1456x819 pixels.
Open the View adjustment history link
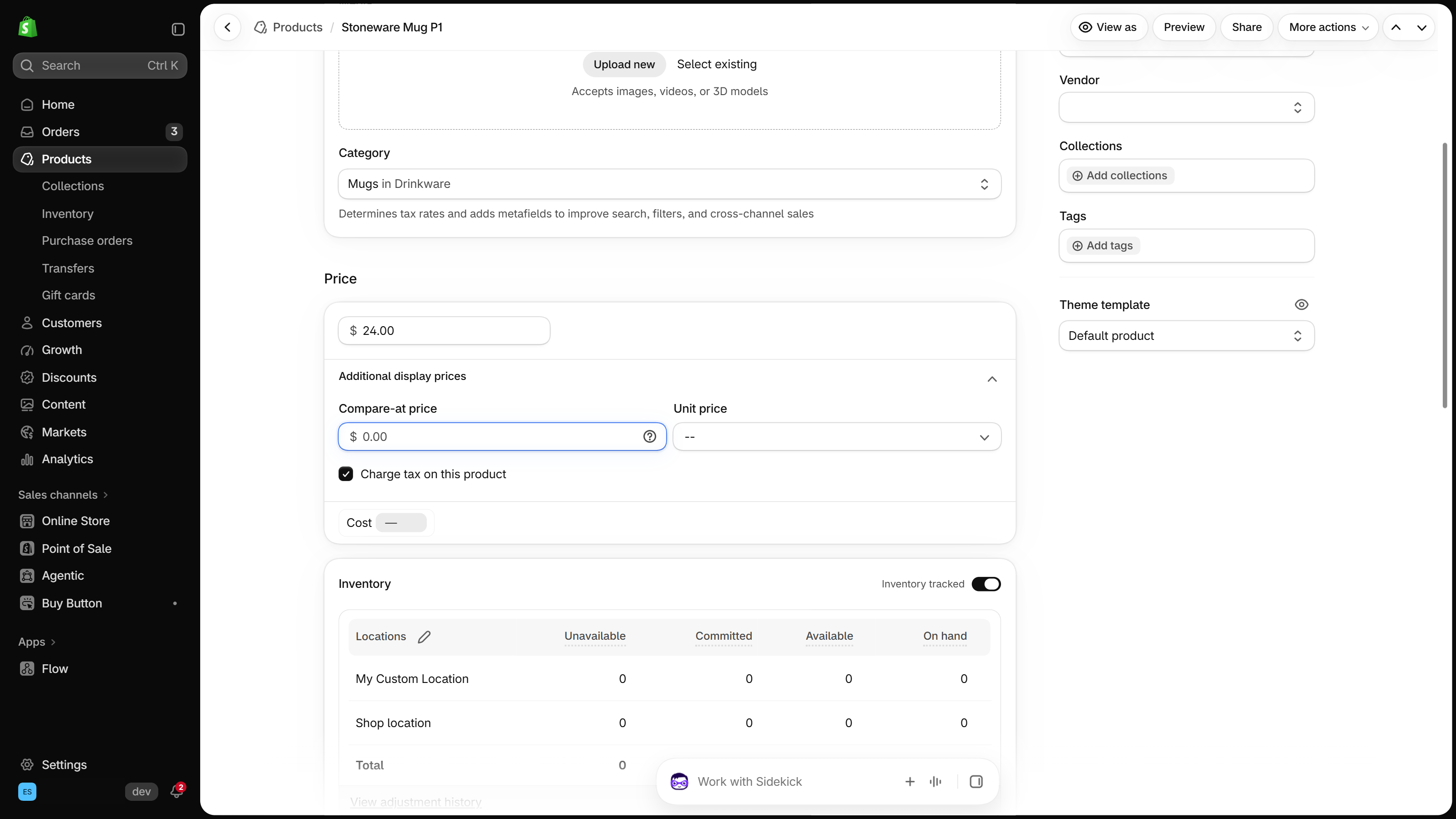click(415, 801)
